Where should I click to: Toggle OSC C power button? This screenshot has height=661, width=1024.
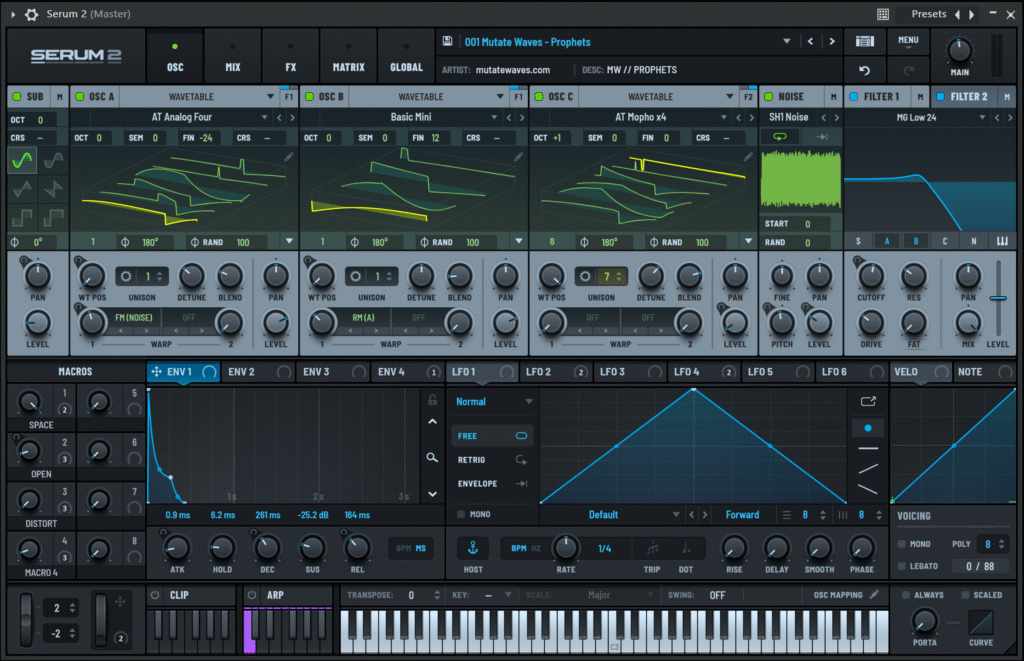pyautogui.click(x=539, y=97)
